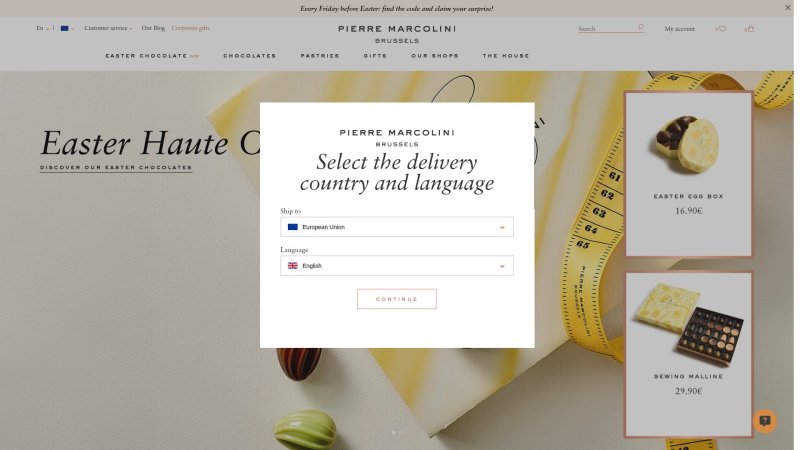Close the Easter promo banner
This screenshot has width=800, height=450.
(x=788, y=8)
